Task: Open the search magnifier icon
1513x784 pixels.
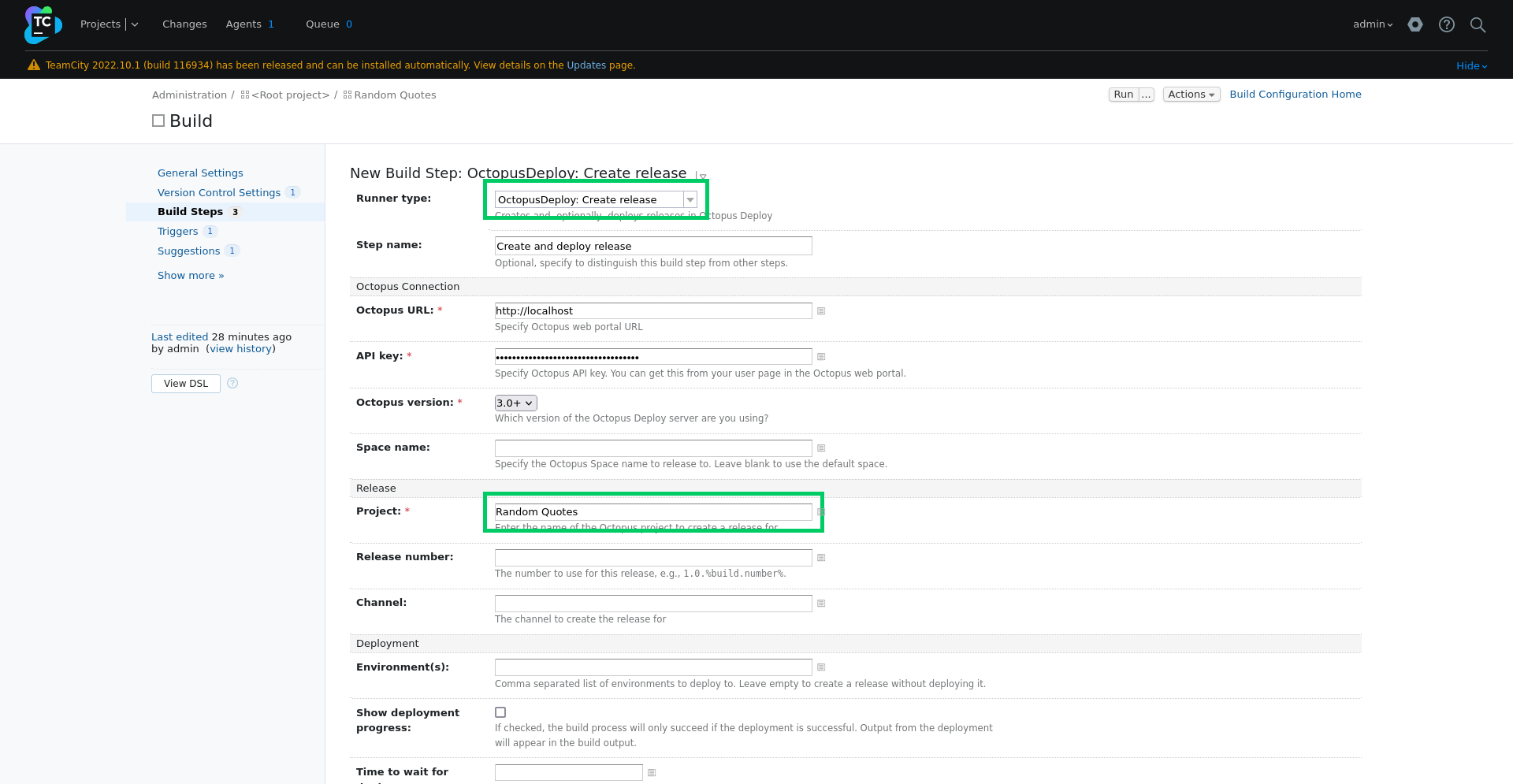Action: pos(1478,24)
